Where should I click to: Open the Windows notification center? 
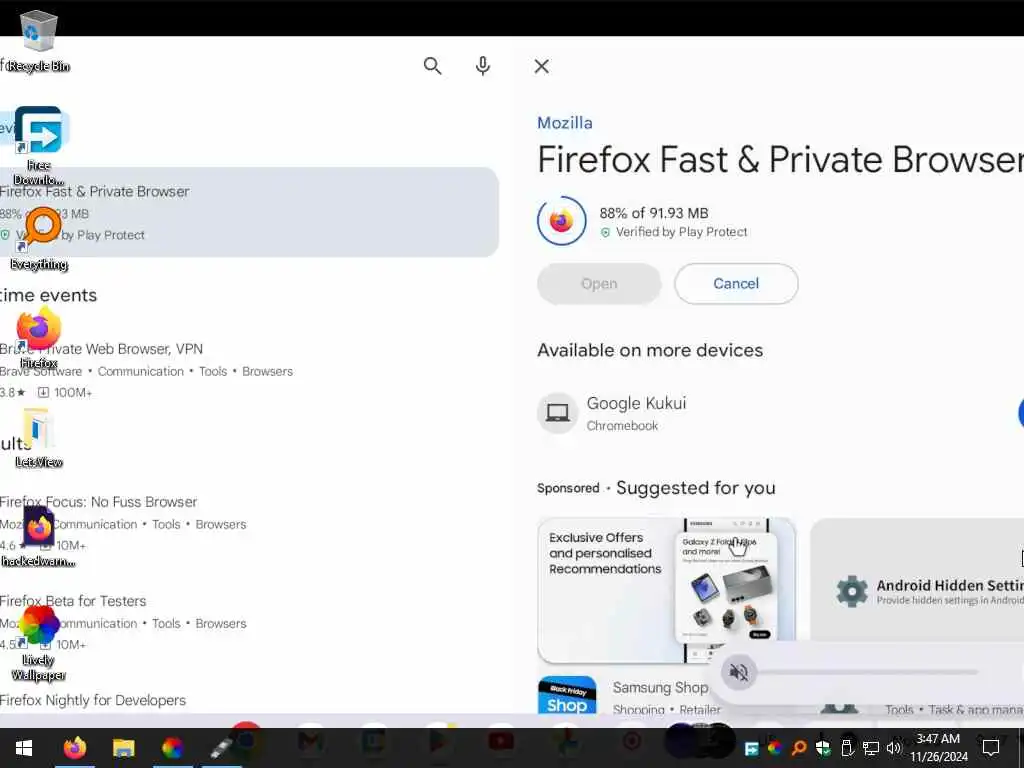coord(991,748)
